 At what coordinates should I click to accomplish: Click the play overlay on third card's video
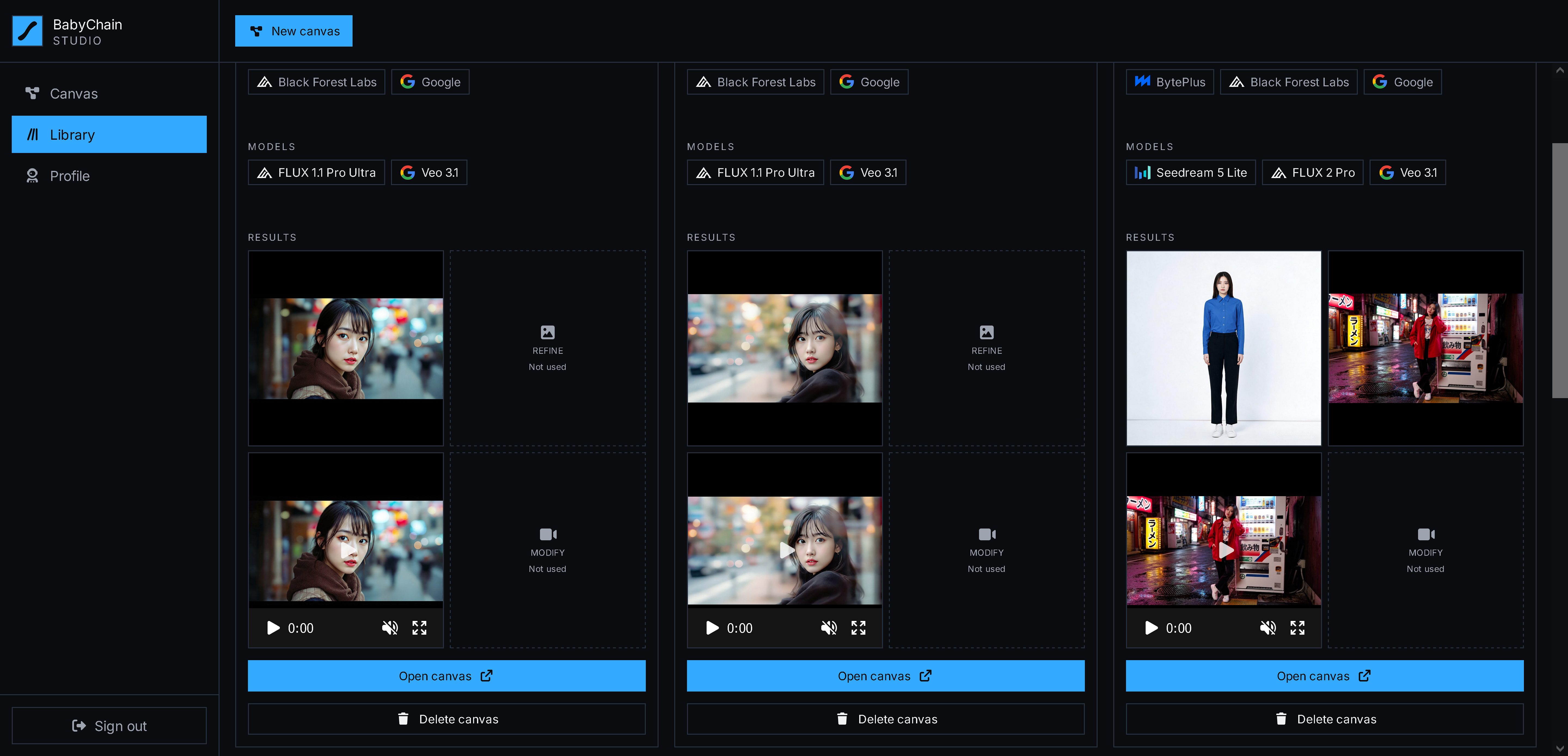tap(1226, 551)
